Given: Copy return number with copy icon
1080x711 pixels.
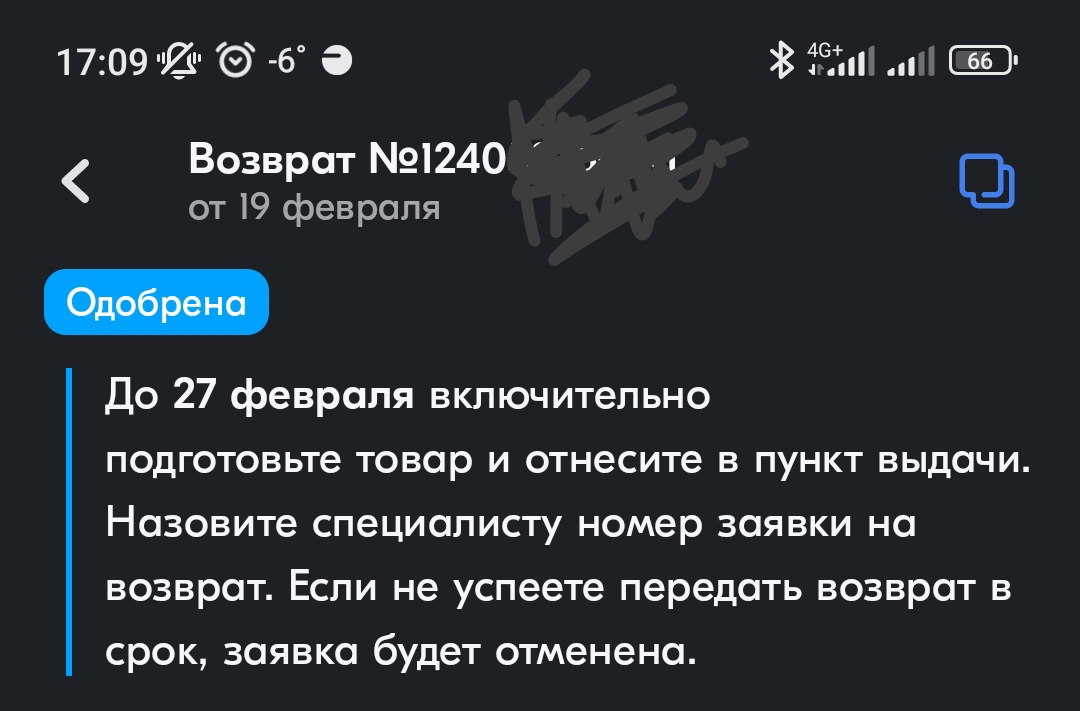Looking at the screenshot, I should (986, 181).
